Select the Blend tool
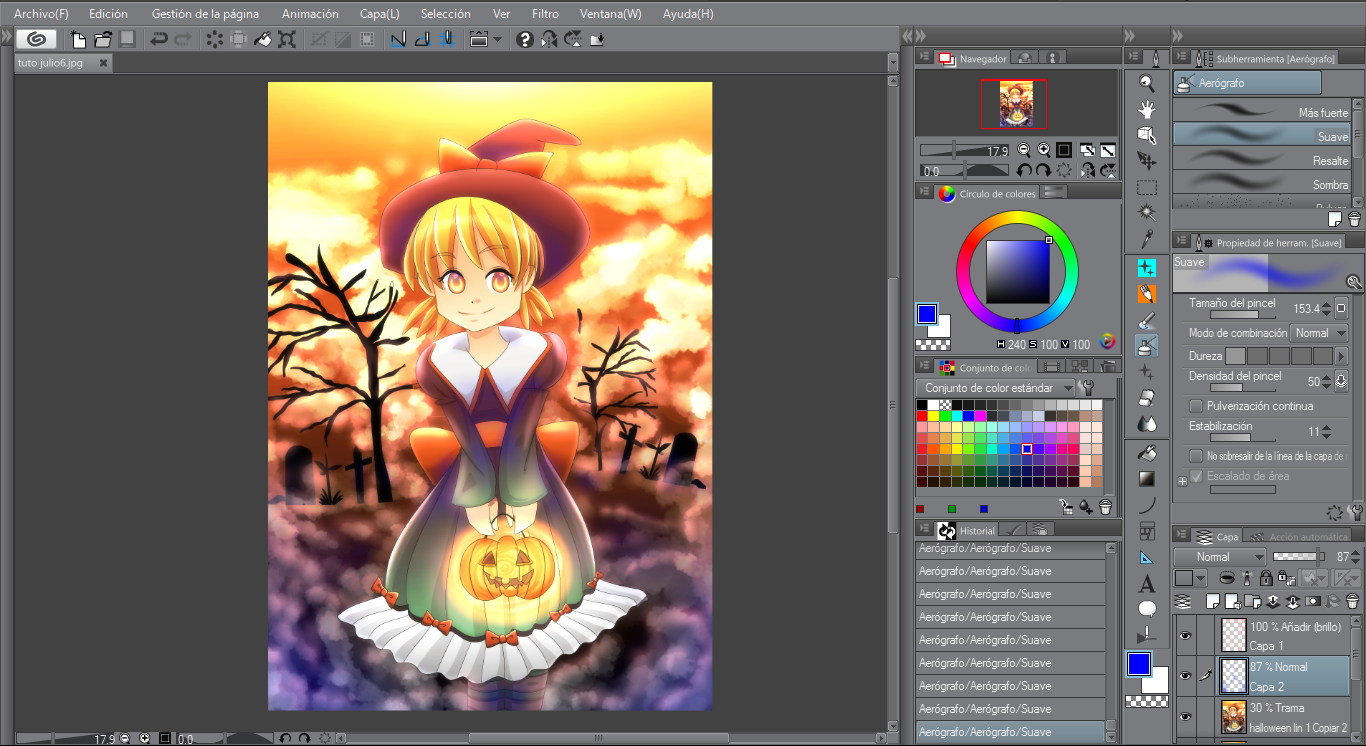The height and width of the screenshot is (746, 1366). coord(1147,424)
